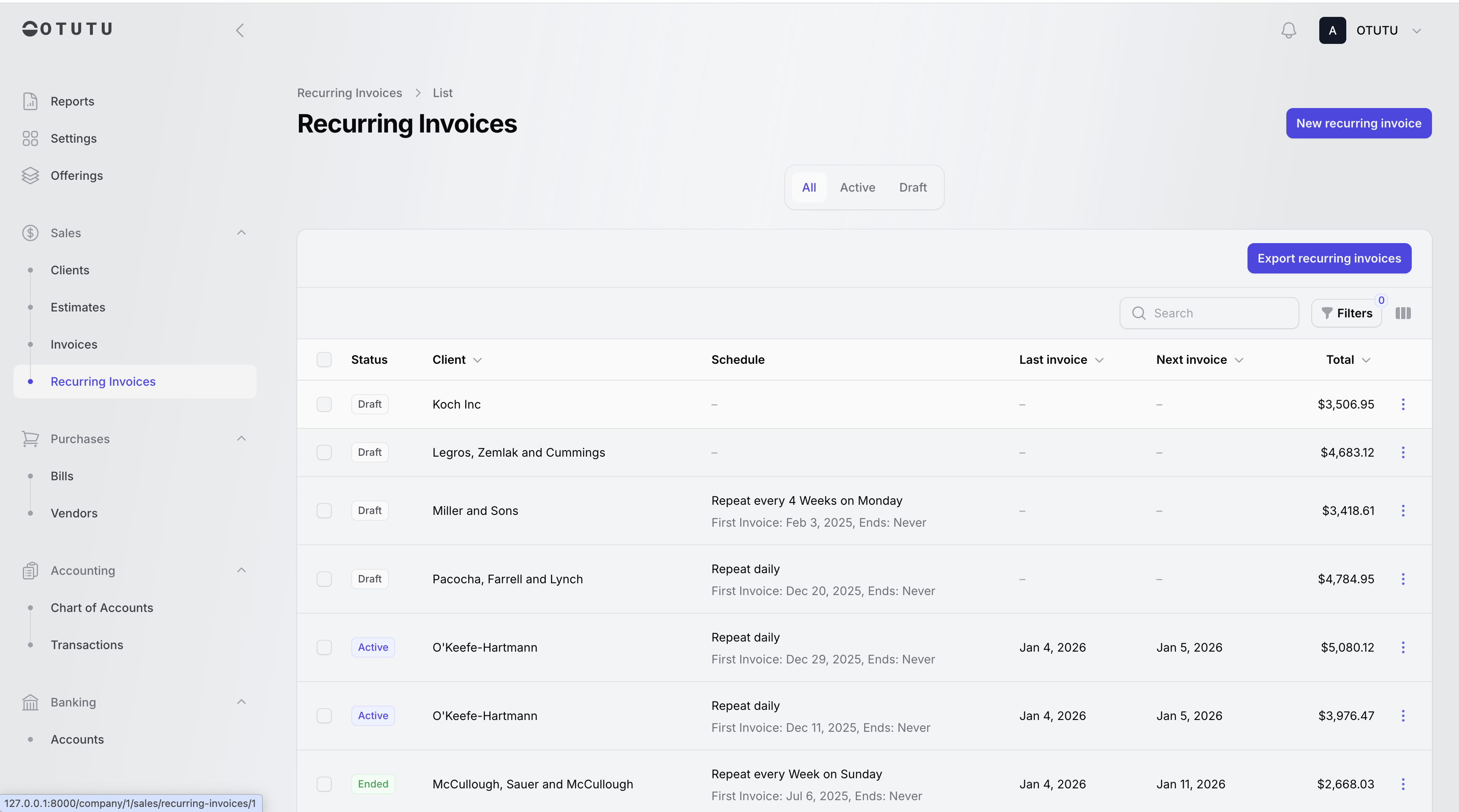Collapse the sidebar with the arrow icon
This screenshot has width=1459, height=812.
[x=240, y=30]
